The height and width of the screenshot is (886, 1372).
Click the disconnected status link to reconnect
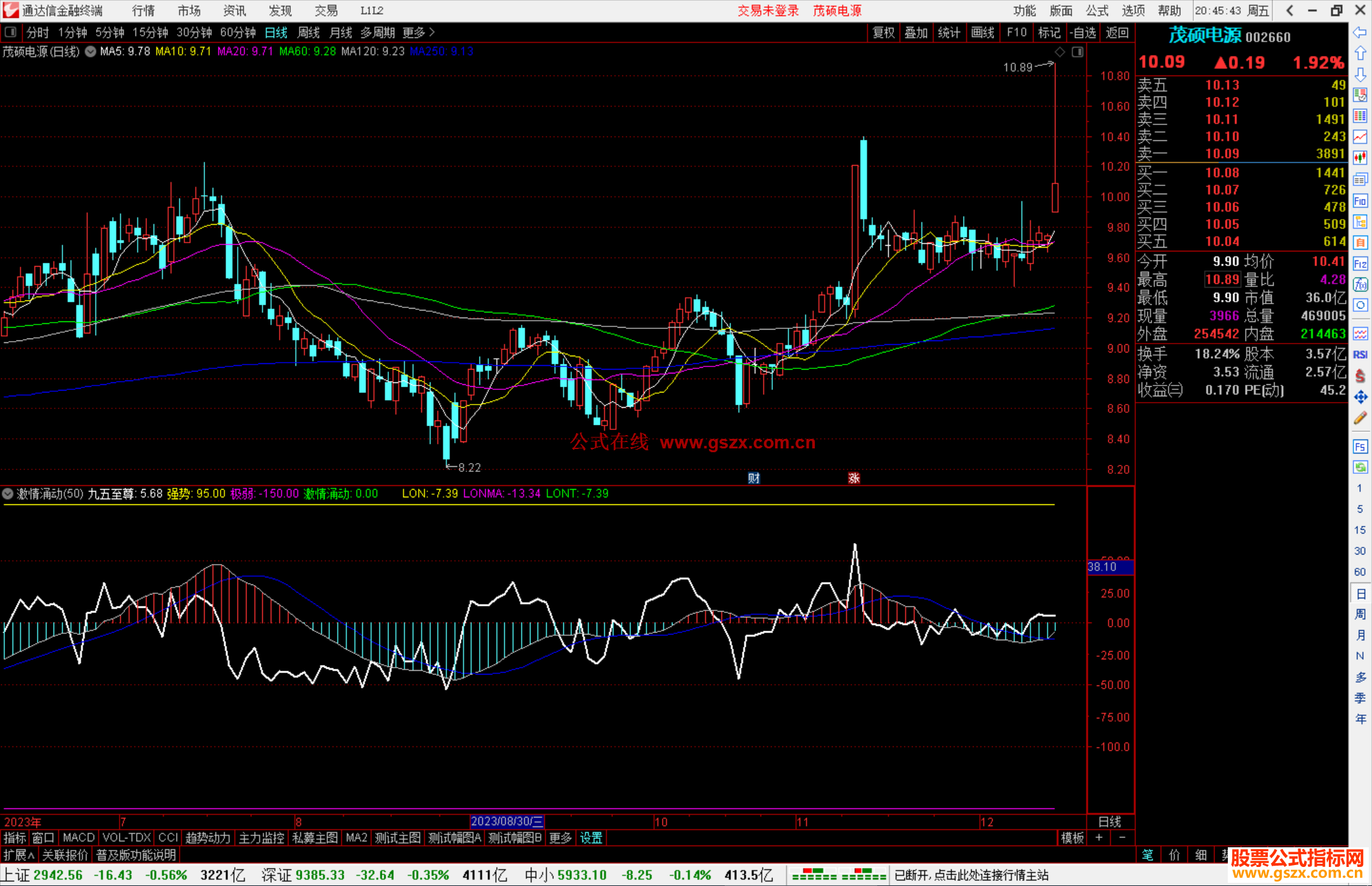coord(971,875)
